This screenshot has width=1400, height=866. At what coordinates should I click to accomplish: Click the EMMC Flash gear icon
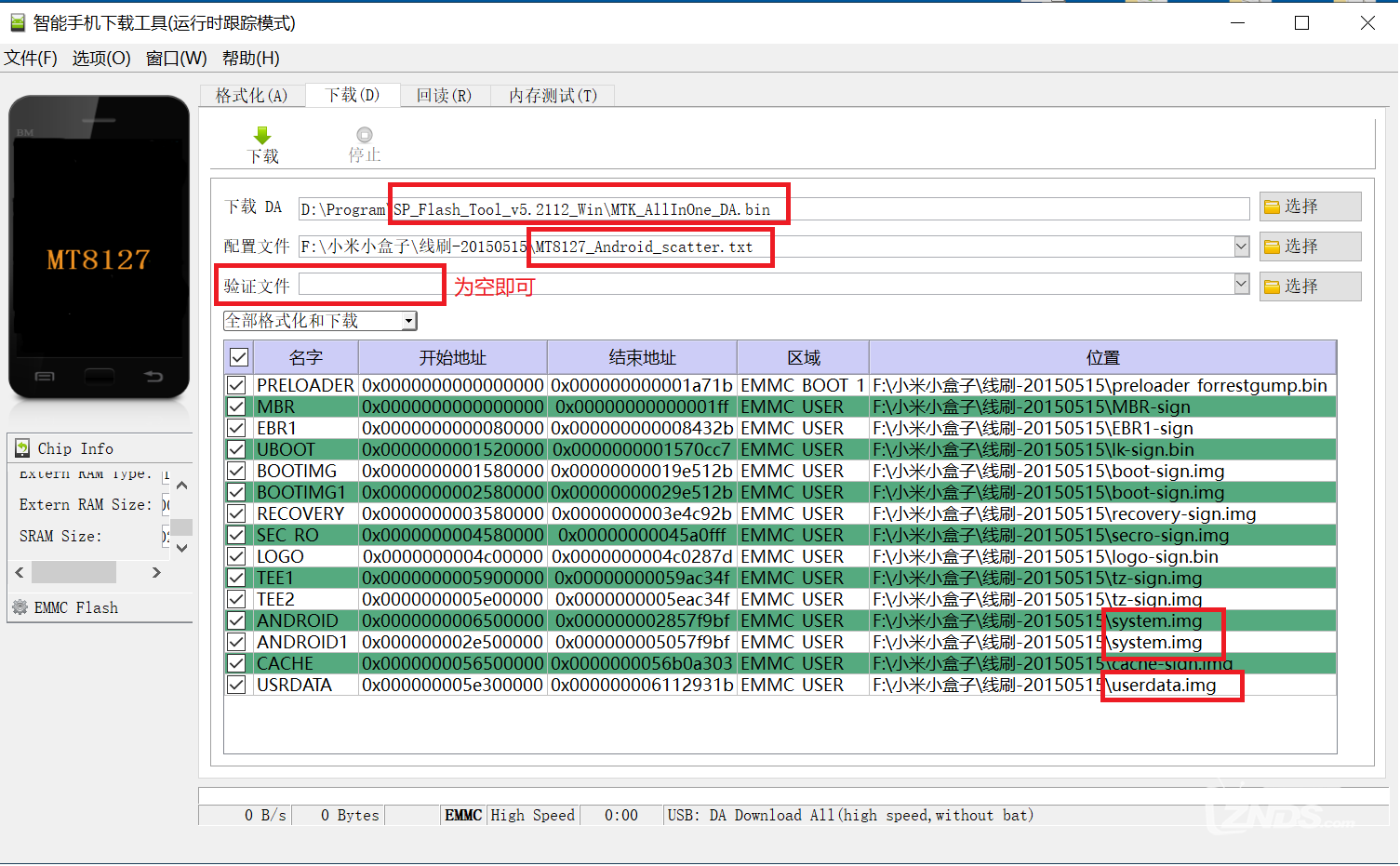[20, 607]
